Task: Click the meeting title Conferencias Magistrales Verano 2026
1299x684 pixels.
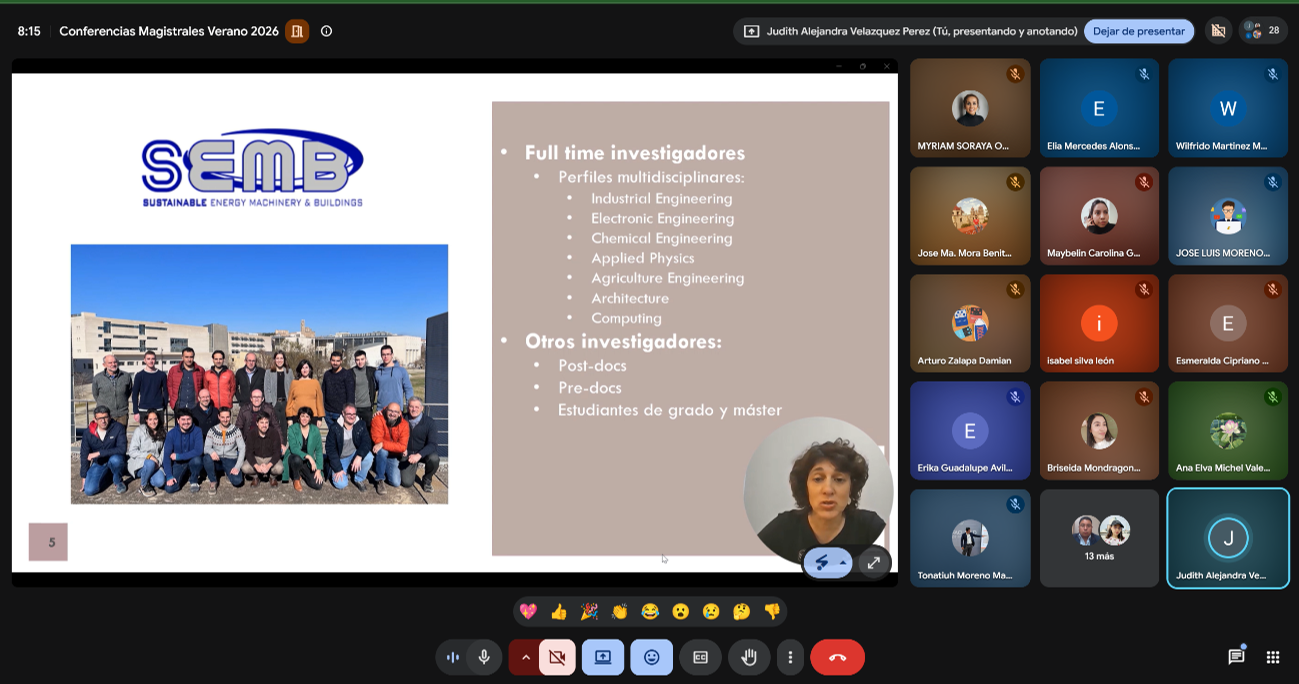Action: click(169, 31)
